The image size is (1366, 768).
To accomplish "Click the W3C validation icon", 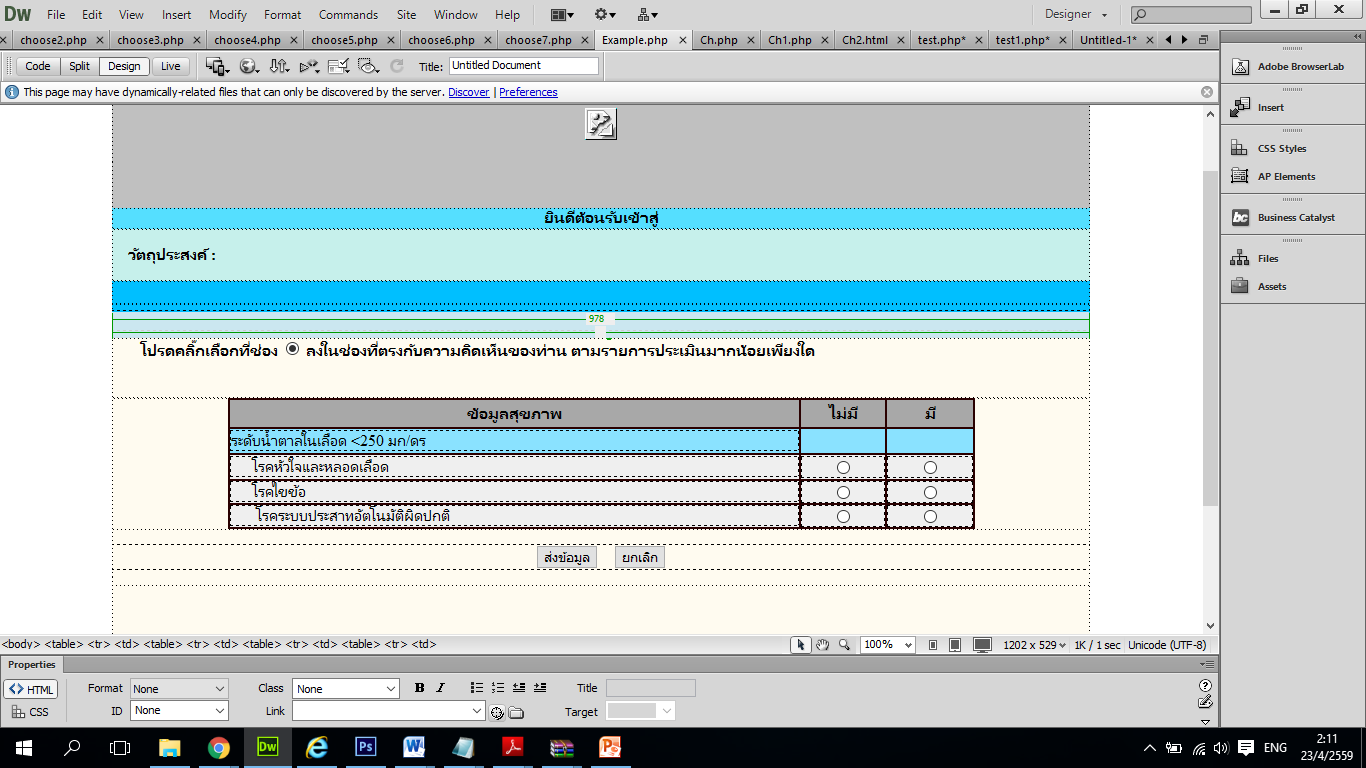I will [x=309, y=66].
